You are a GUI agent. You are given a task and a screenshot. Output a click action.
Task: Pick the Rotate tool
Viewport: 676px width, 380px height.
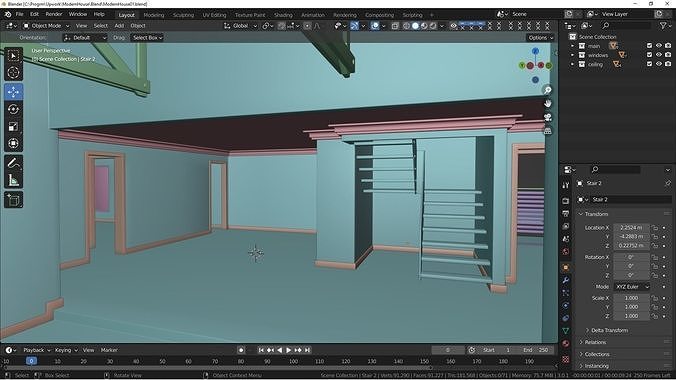tap(13, 109)
